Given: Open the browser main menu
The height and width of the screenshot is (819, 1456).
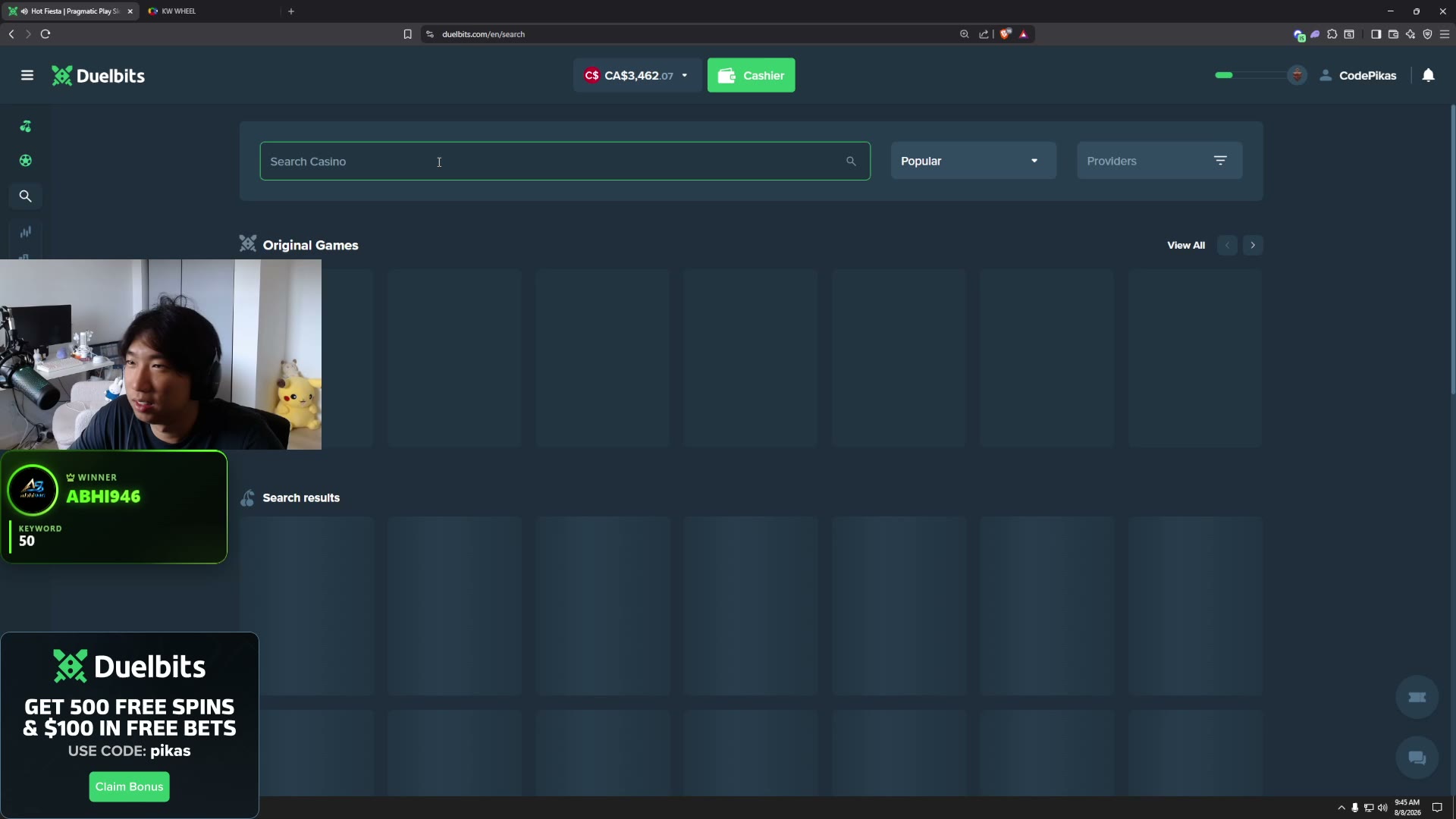Looking at the screenshot, I should (1445, 34).
